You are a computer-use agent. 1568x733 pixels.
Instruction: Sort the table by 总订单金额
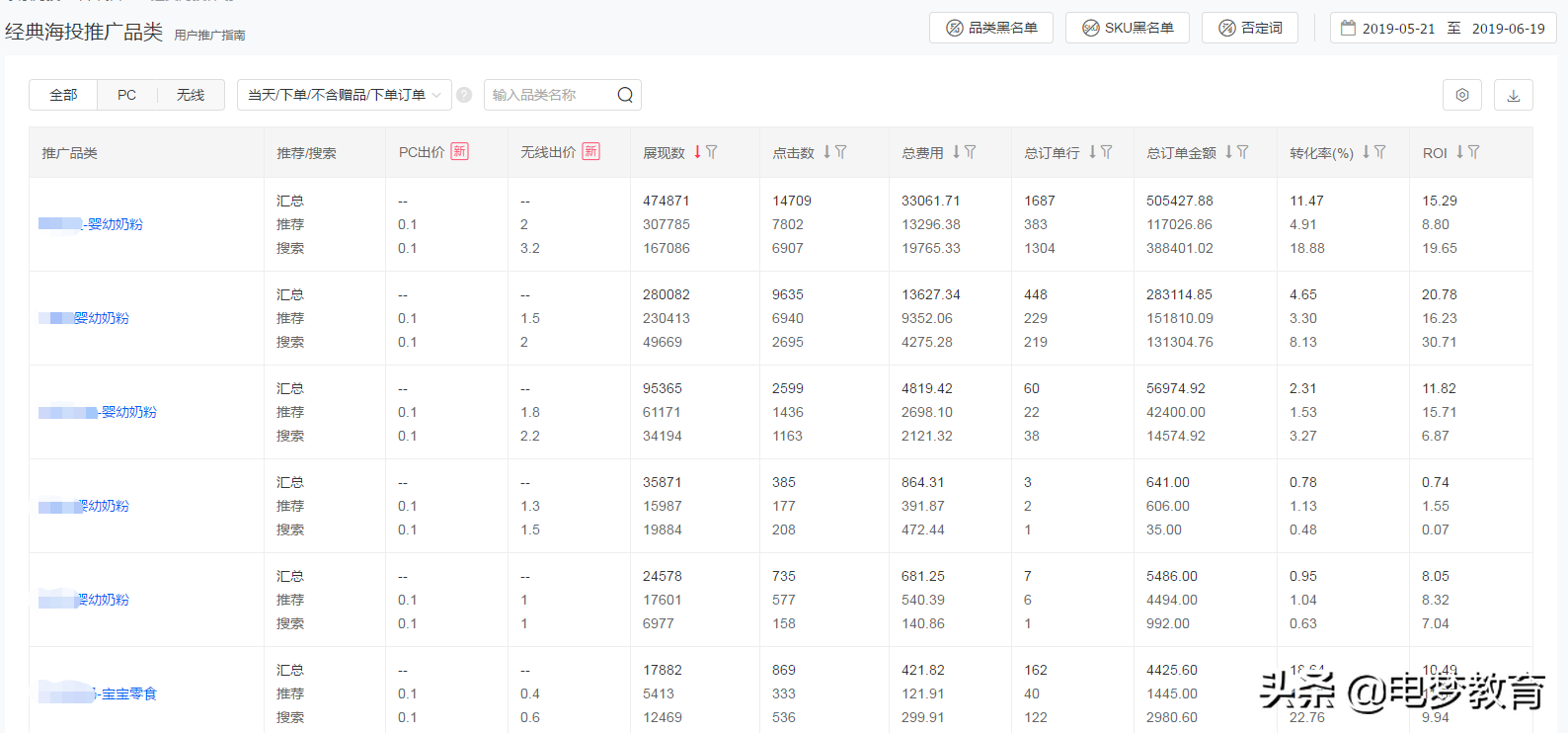click(1228, 152)
